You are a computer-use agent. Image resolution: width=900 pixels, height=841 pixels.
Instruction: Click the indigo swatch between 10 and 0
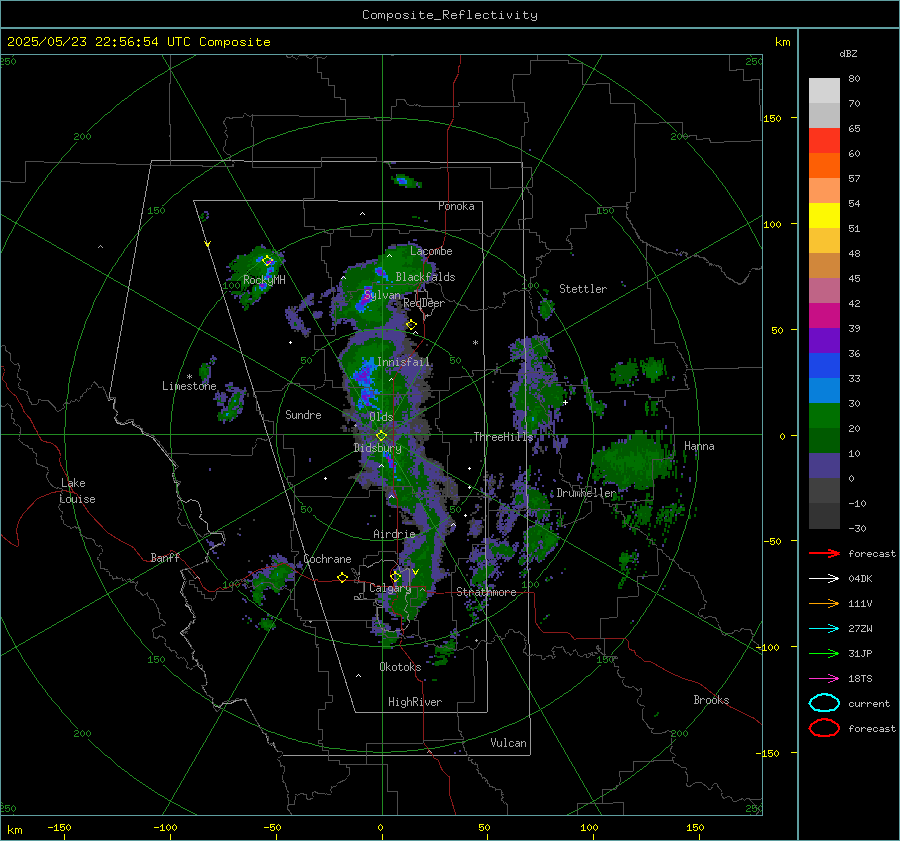pos(824,466)
